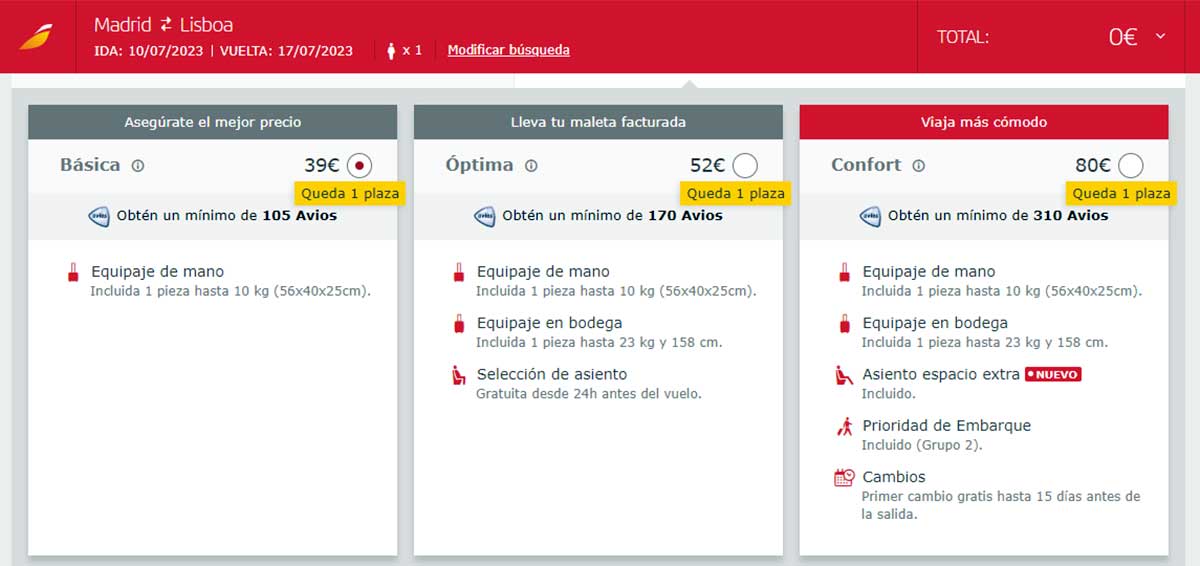Click Equipaje en bodega in Óptima
Viewport: 1200px width, 566px height.
coord(550,323)
